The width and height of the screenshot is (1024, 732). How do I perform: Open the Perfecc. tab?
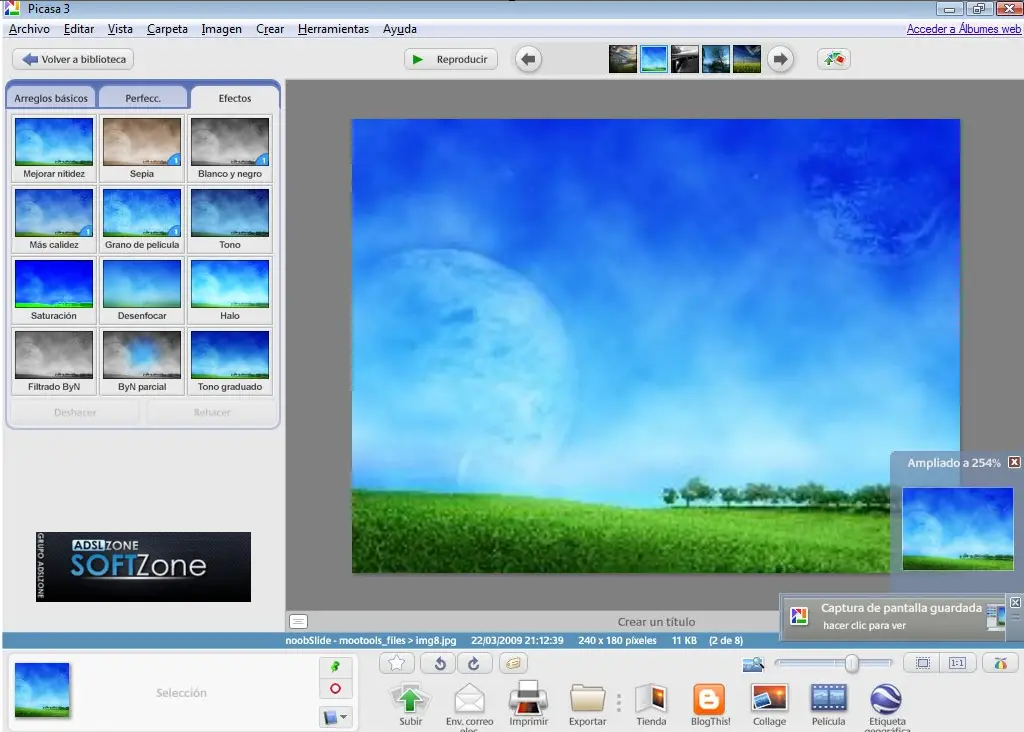click(143, 98)
